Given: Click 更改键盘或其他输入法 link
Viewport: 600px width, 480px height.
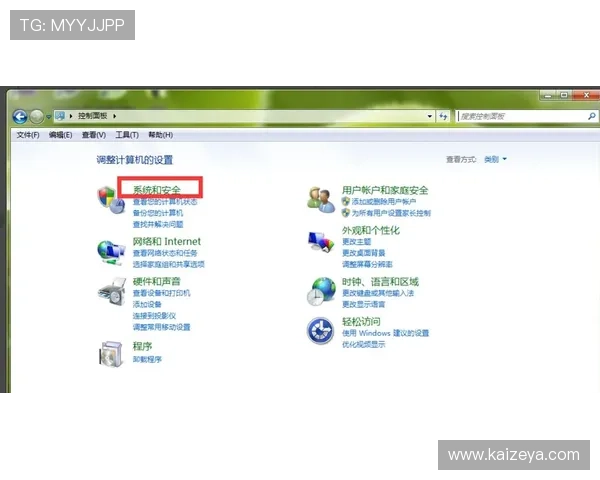Looking at the screenshot, I should (x=378, y=293).
